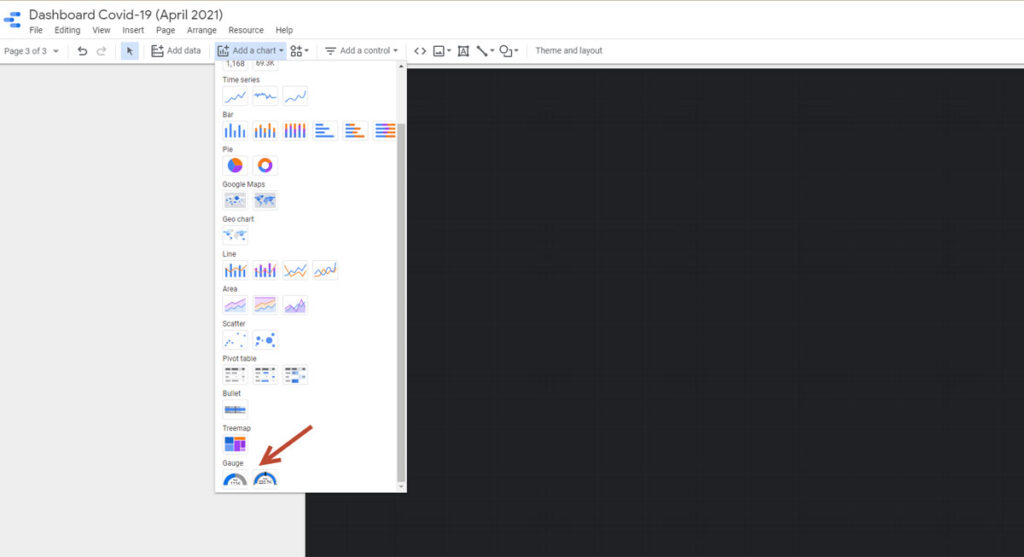Choose the basic Pivot table icon

pyautogui.click(x=235, y=375)
